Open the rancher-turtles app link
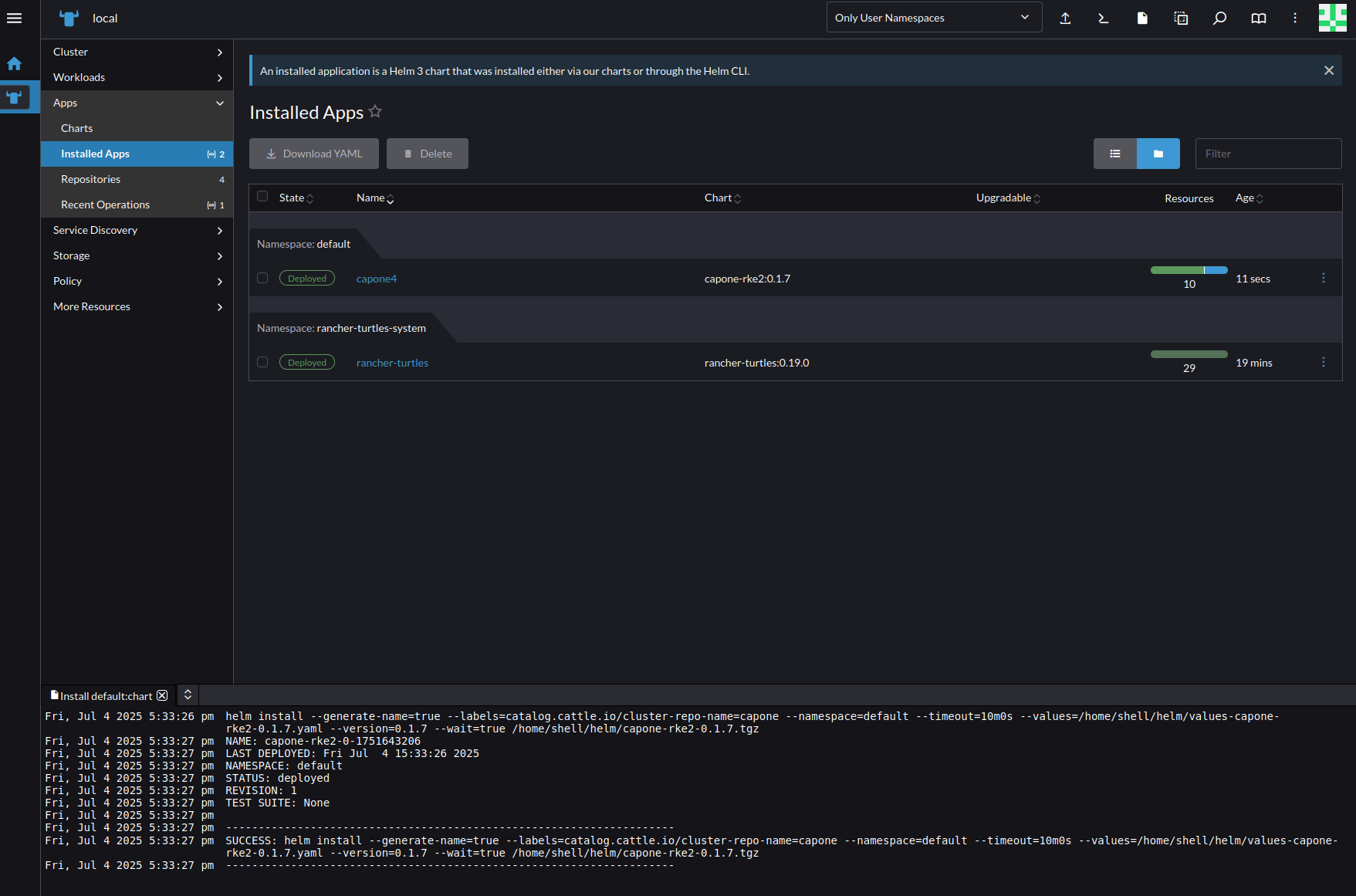Viewport: 1356px width, 896px height. point(392,363)
